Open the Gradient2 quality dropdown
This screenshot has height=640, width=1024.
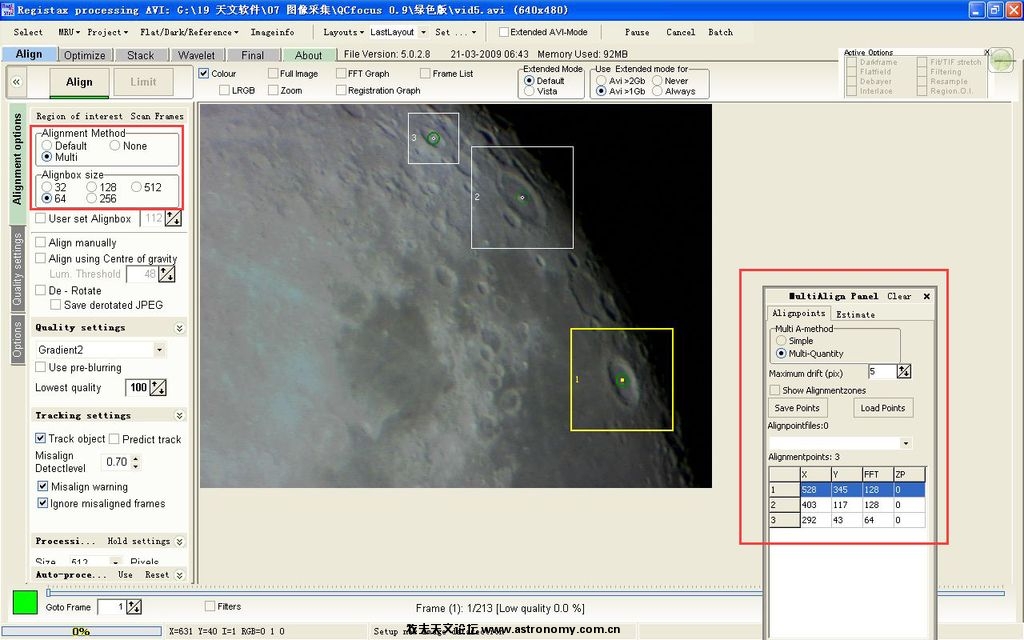pos(159,349)
